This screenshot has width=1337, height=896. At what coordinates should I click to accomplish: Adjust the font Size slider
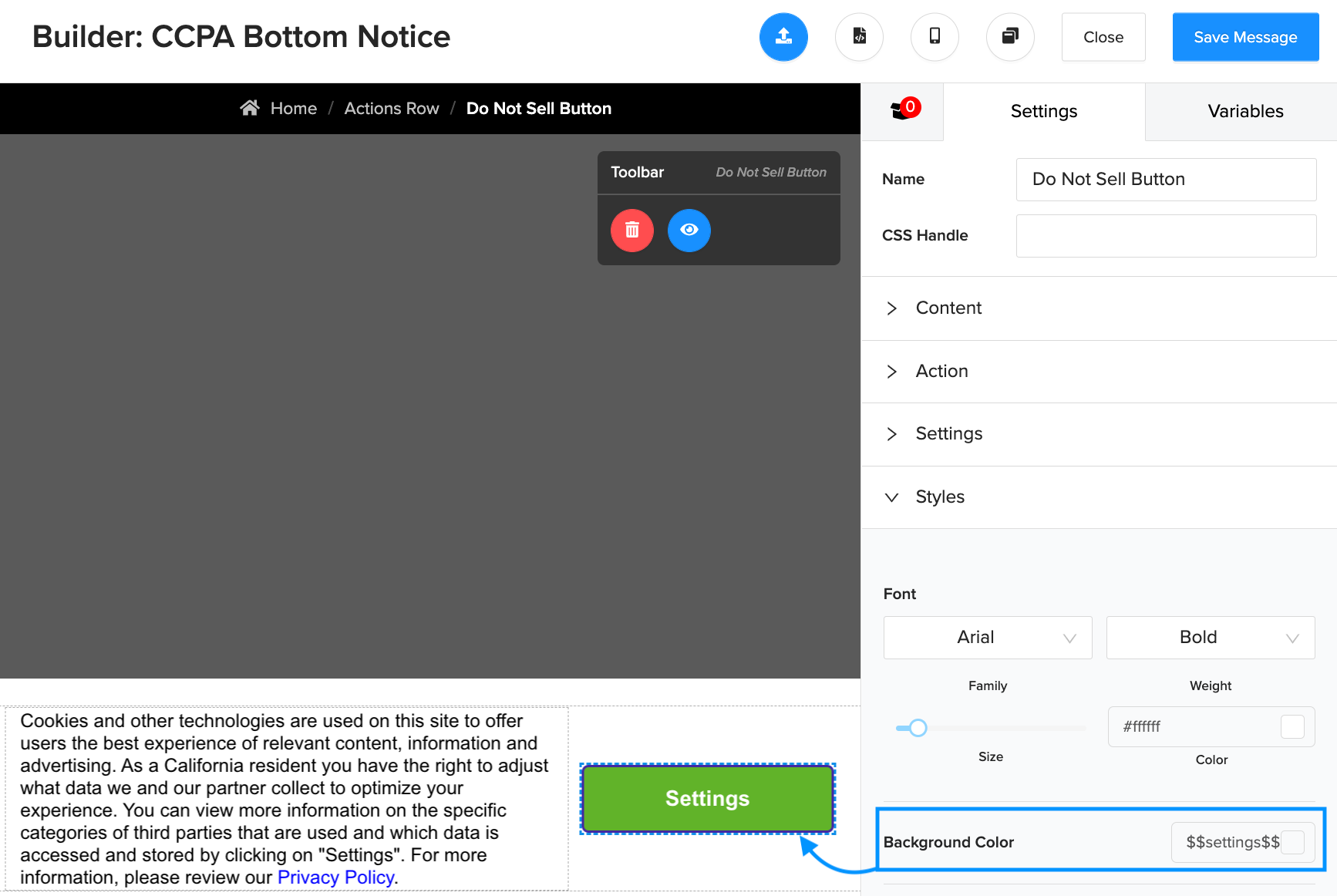click(918, 726)
